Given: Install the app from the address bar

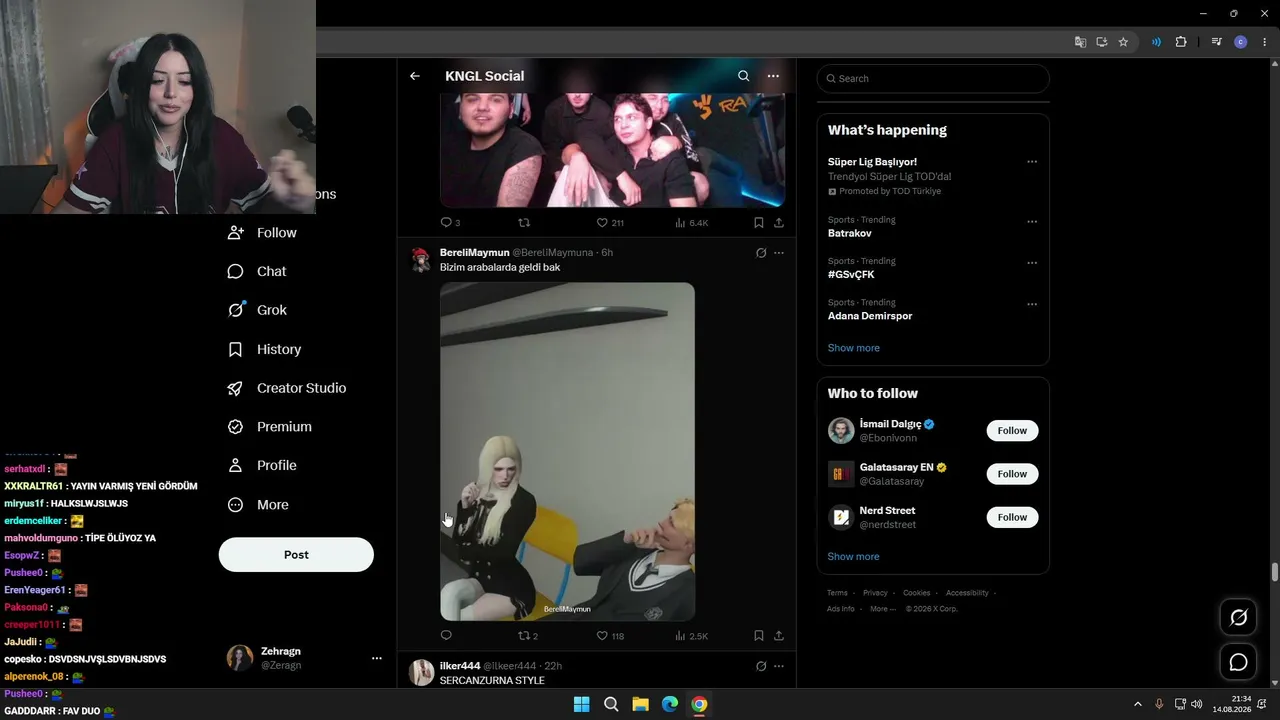Looking at the screenshot, I should (x=1102, y=42).
